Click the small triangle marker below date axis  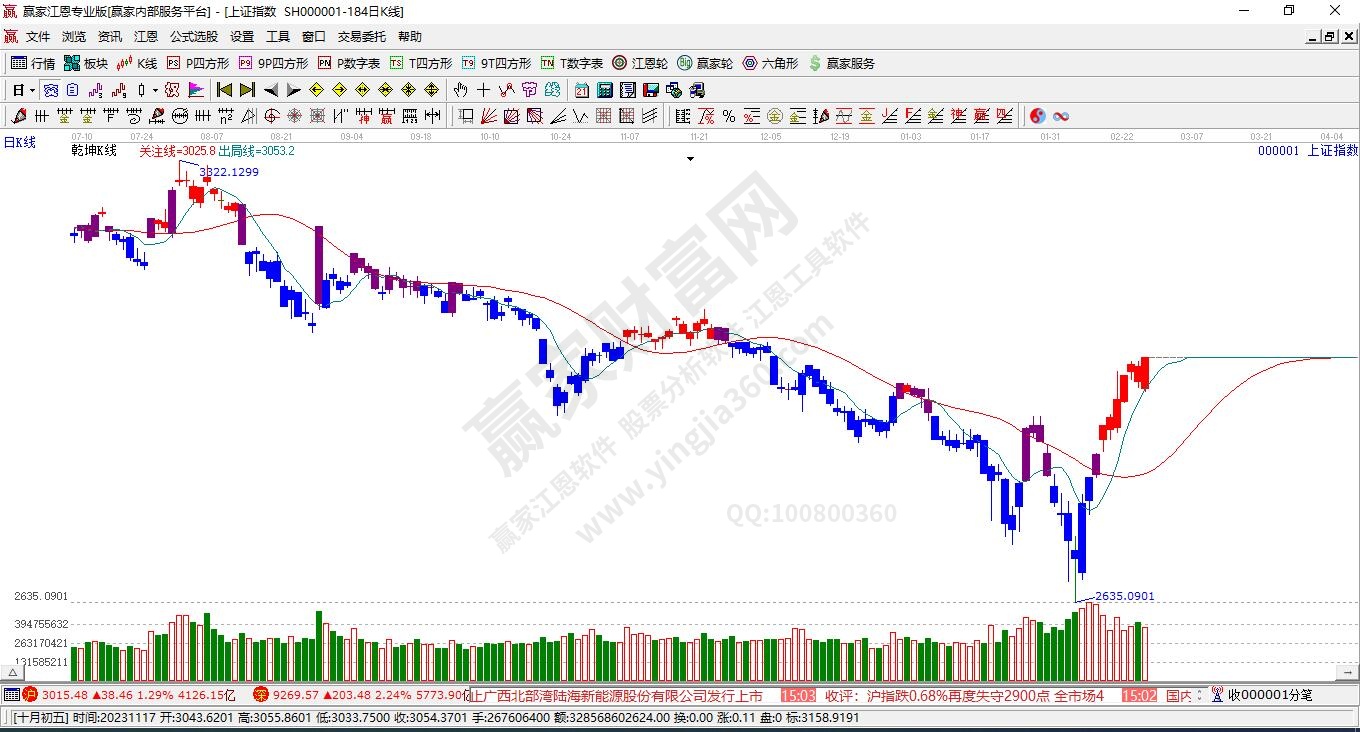(x=690, y=158)
